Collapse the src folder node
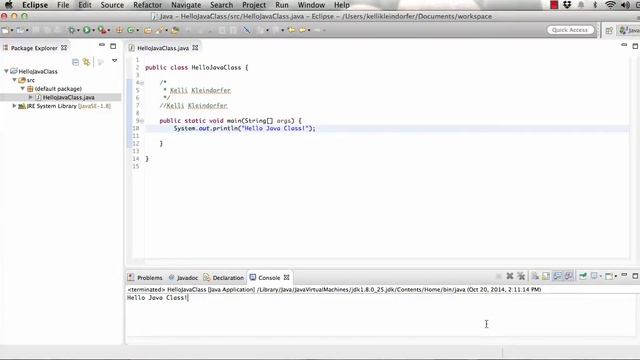 tap(14, 80)
